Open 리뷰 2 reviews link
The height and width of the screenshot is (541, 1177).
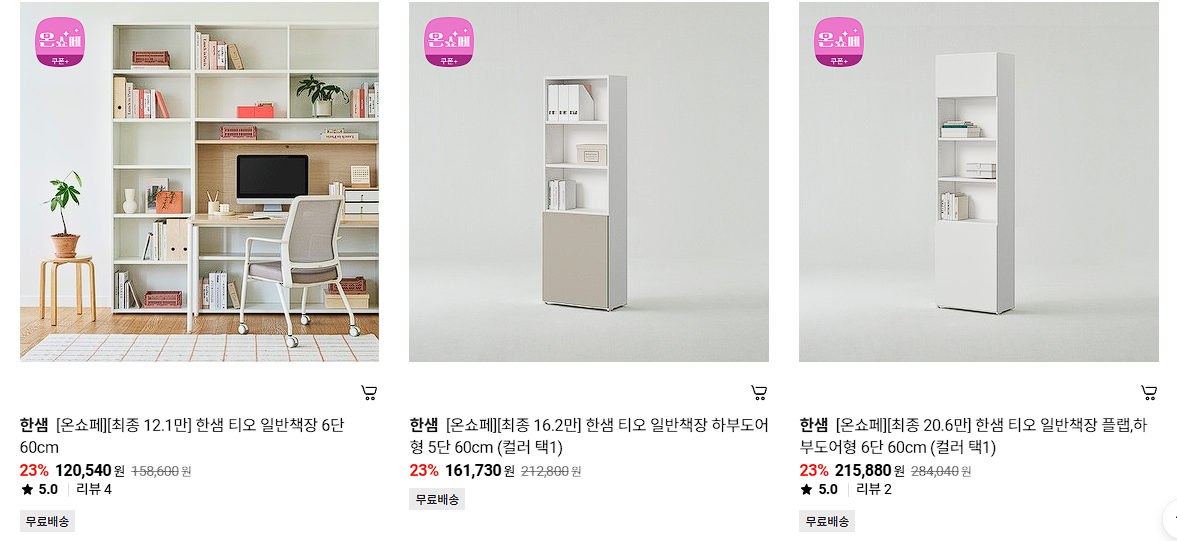(x=874, y=490)
